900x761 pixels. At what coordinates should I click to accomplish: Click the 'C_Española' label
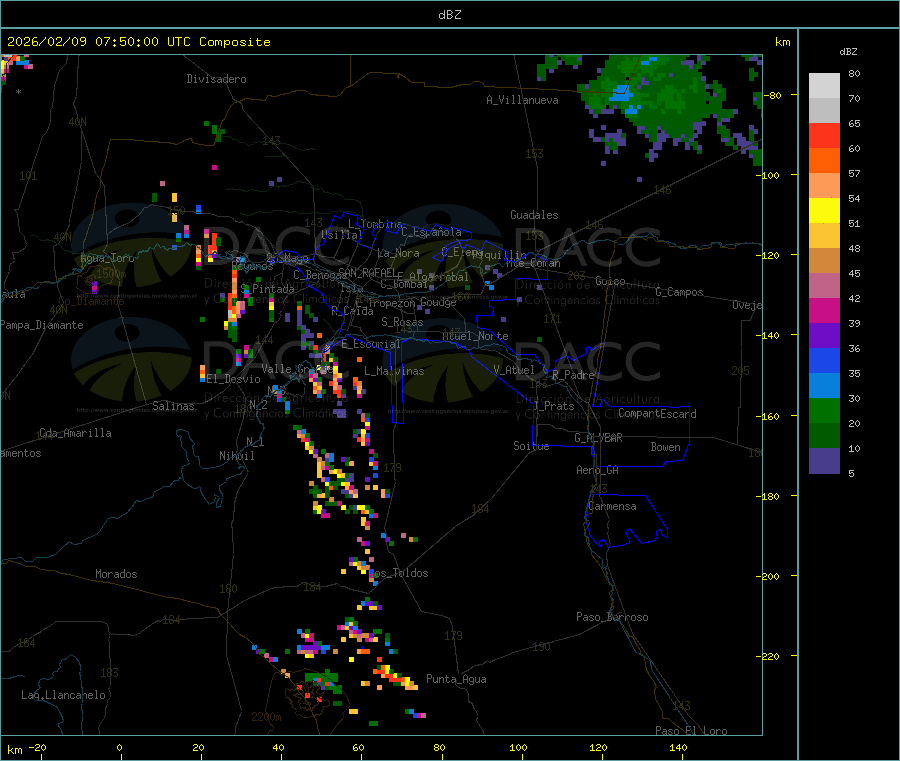pyautogui.click(x=431, y=232)
